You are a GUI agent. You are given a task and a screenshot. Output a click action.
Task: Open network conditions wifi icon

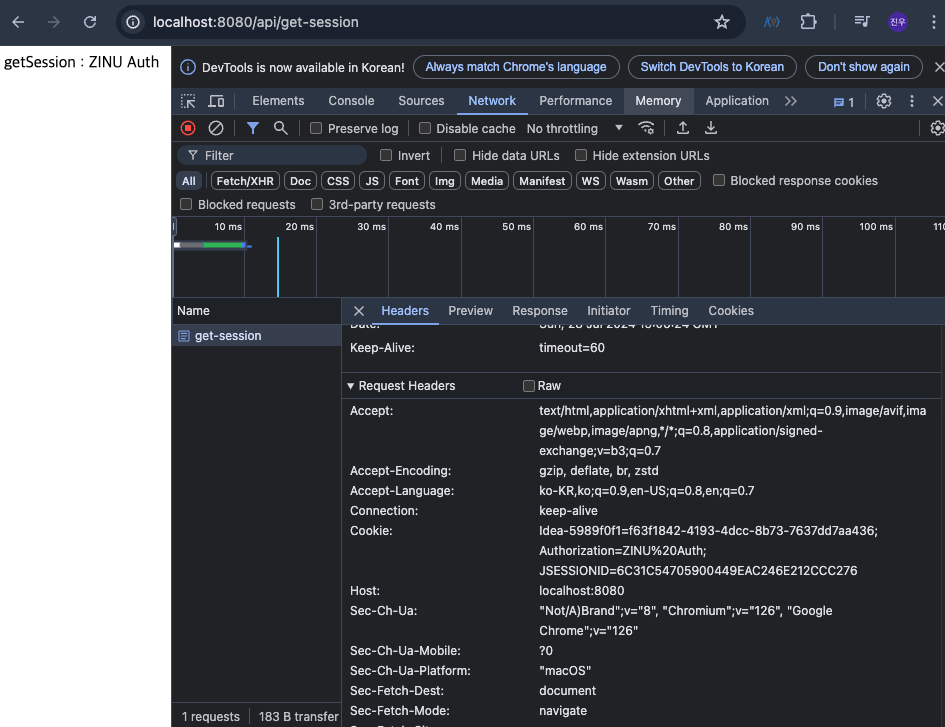[x=646, y=128]
